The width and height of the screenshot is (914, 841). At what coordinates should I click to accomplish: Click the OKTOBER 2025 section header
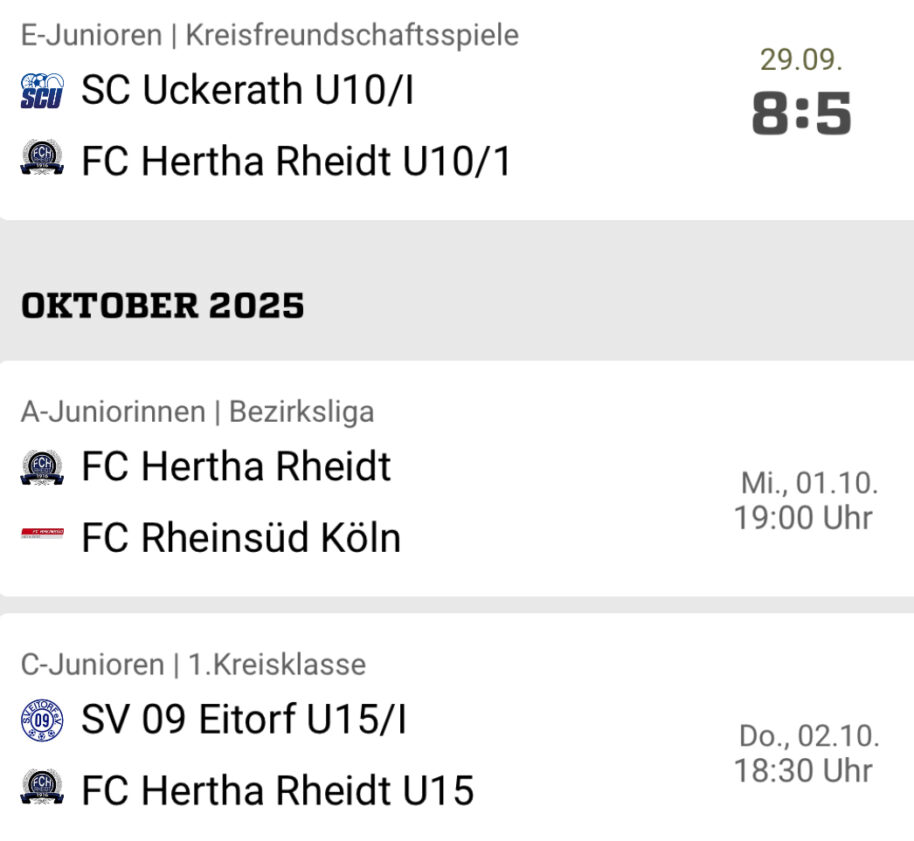[162, 306]
